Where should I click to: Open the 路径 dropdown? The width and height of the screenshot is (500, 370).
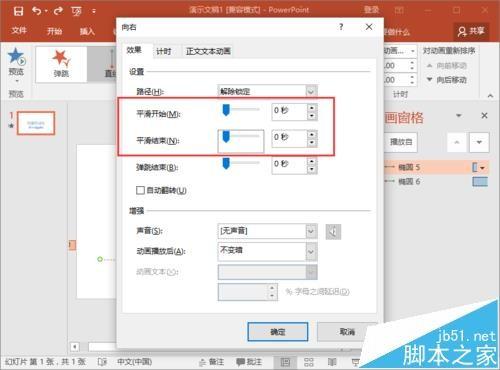(311, 91)
